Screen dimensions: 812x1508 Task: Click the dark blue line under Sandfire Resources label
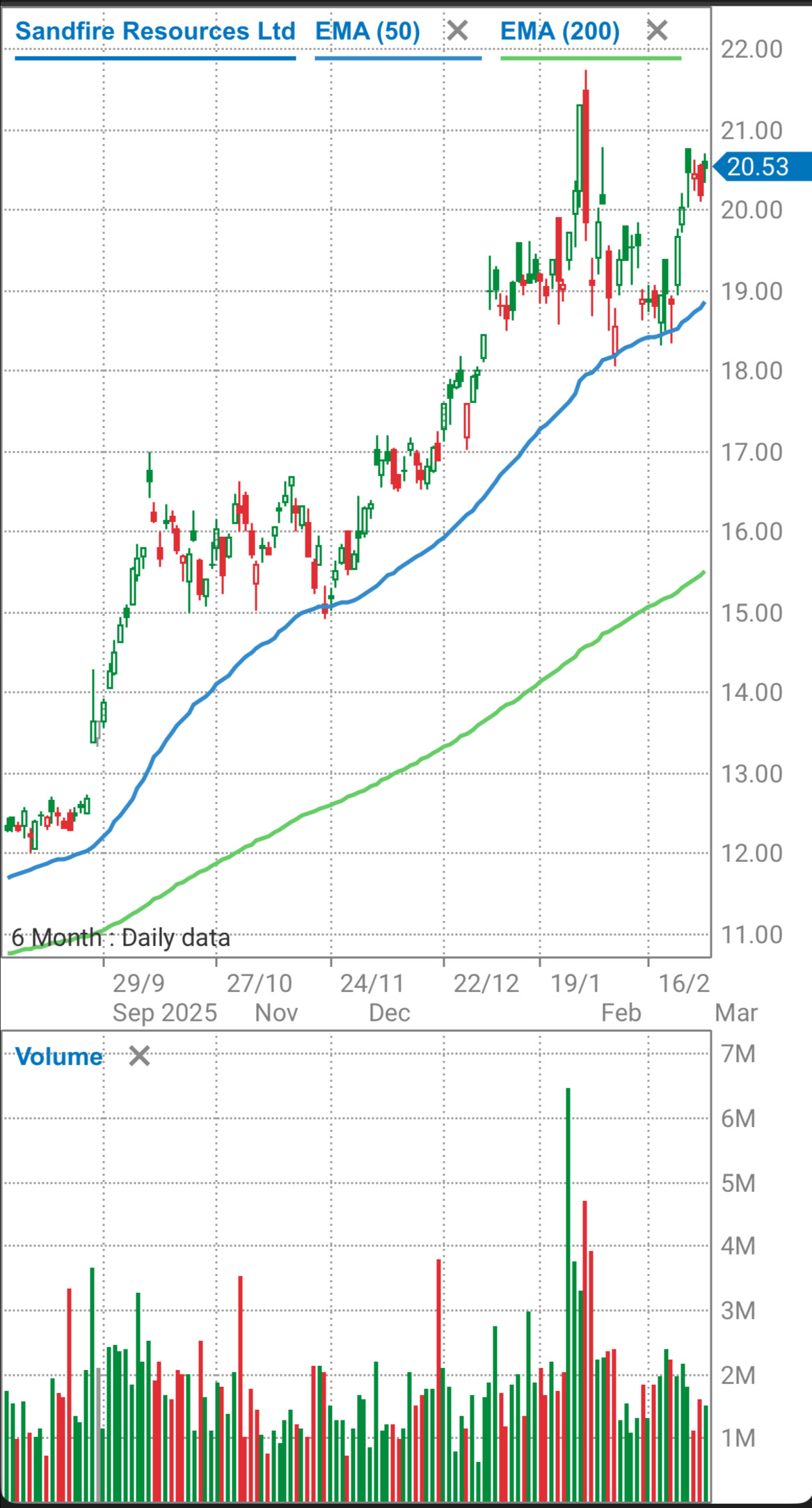(155, 58)
